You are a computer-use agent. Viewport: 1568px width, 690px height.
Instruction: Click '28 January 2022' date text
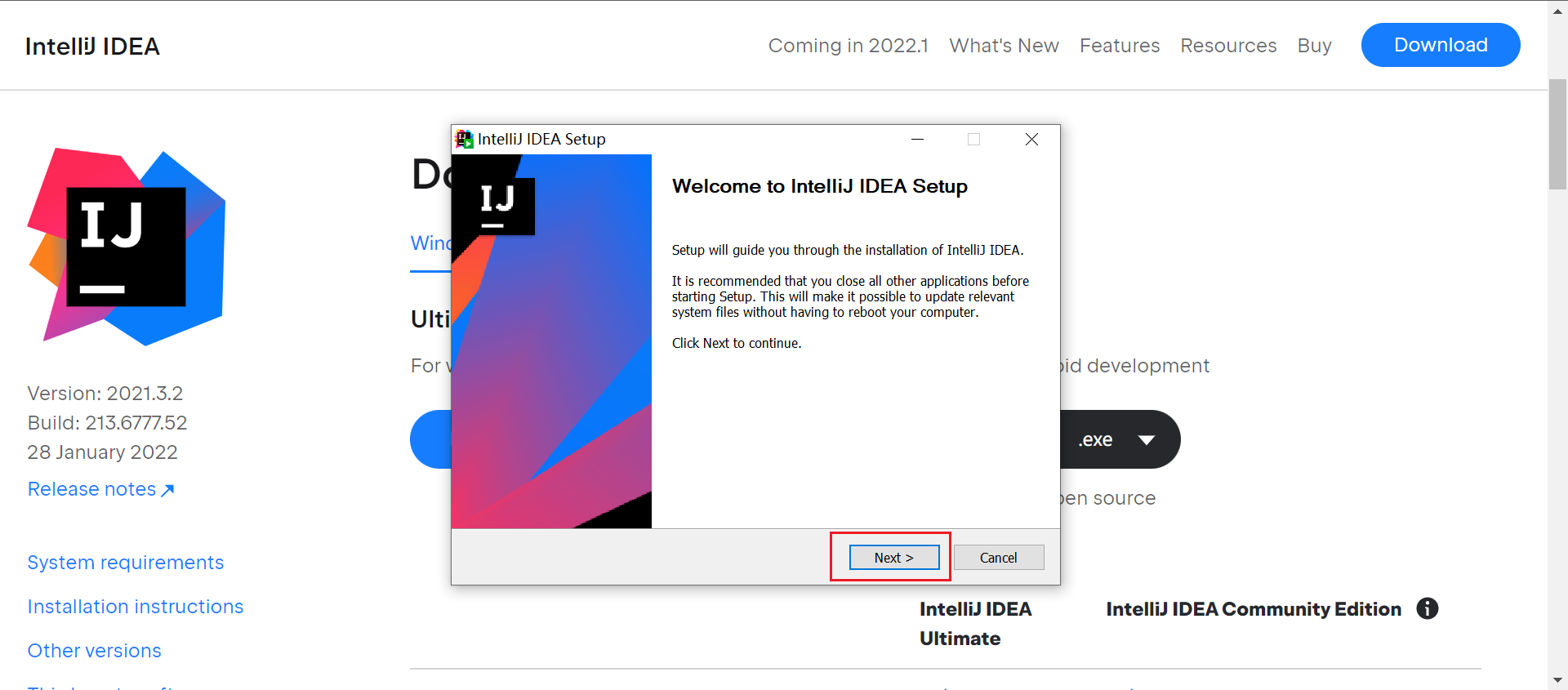pos(103,452)
